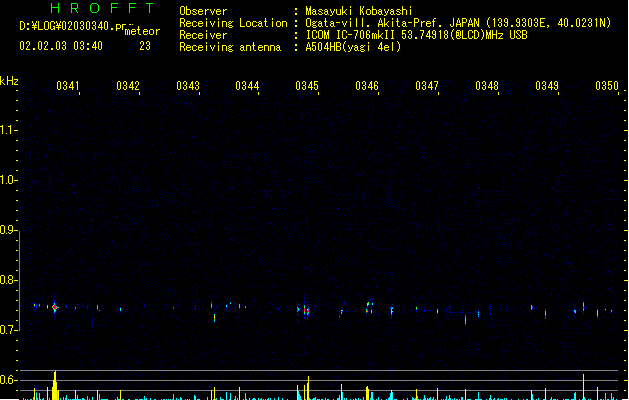The width and height of the screenshot is (629, 400).
Task: Click the 0.7 frequency axis label
Action: coord(8,330)
